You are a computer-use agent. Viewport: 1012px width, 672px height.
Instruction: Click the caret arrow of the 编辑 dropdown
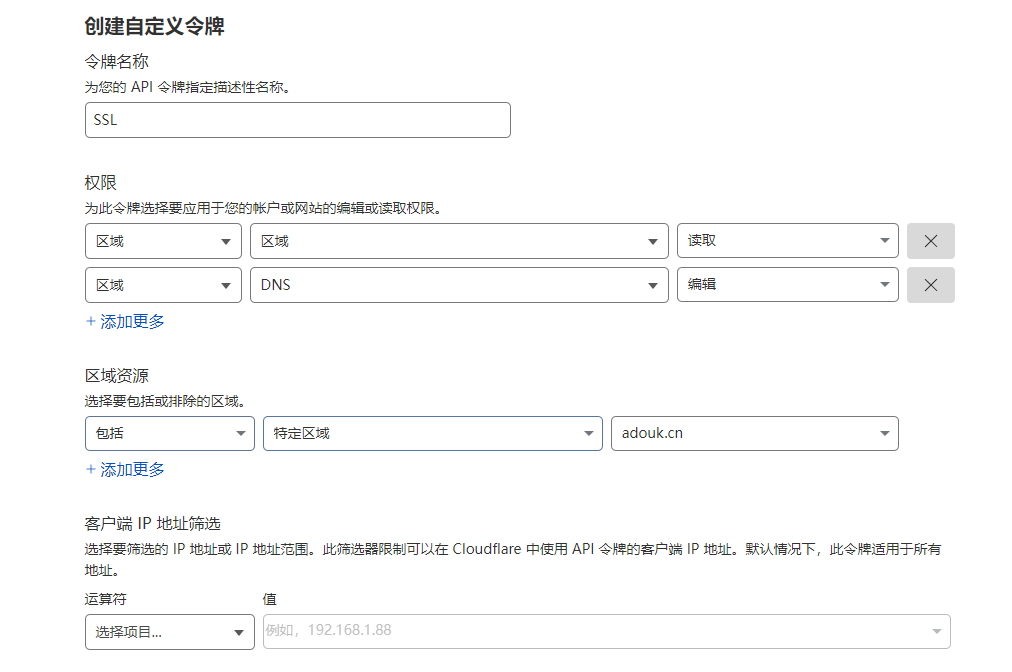point(884,285)
